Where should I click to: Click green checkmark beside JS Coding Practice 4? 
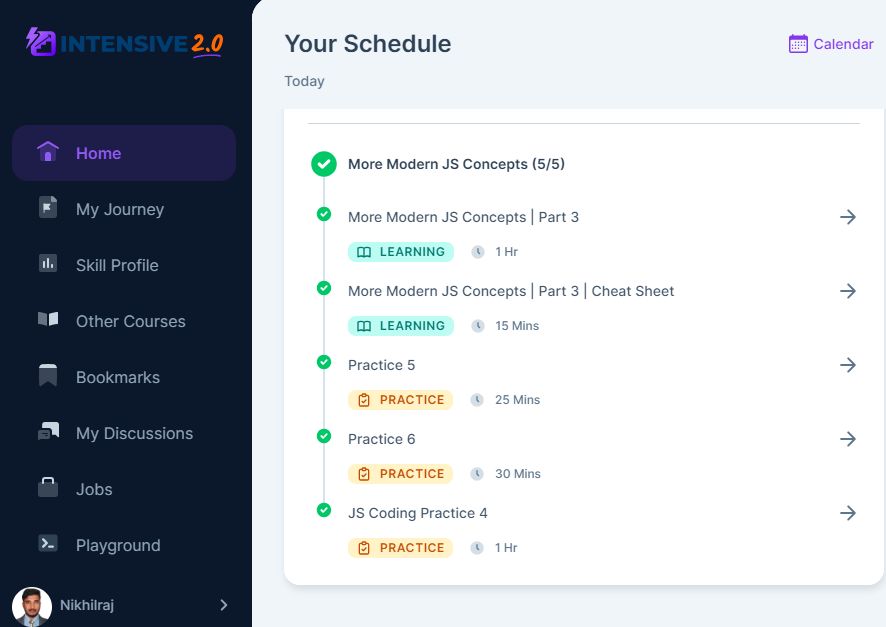(x=324, y=510)
